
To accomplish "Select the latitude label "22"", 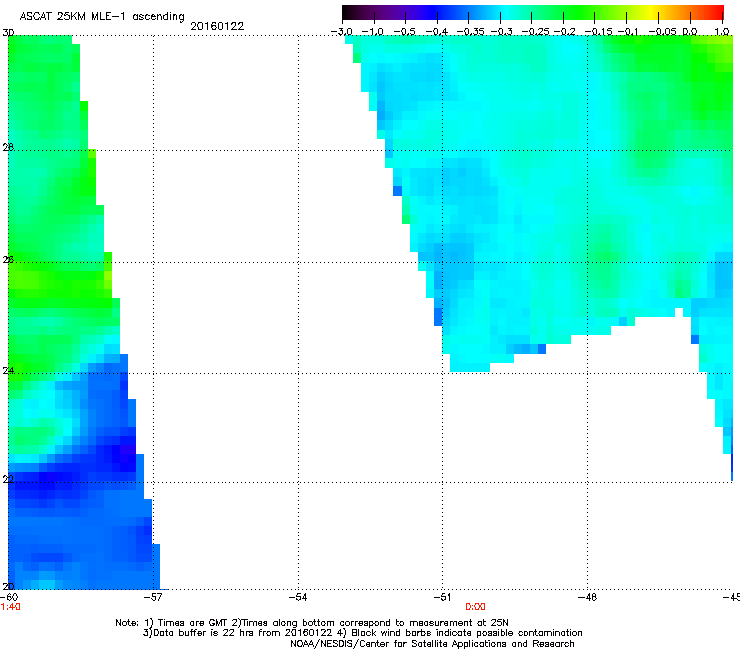I will (x=8, y=479).
